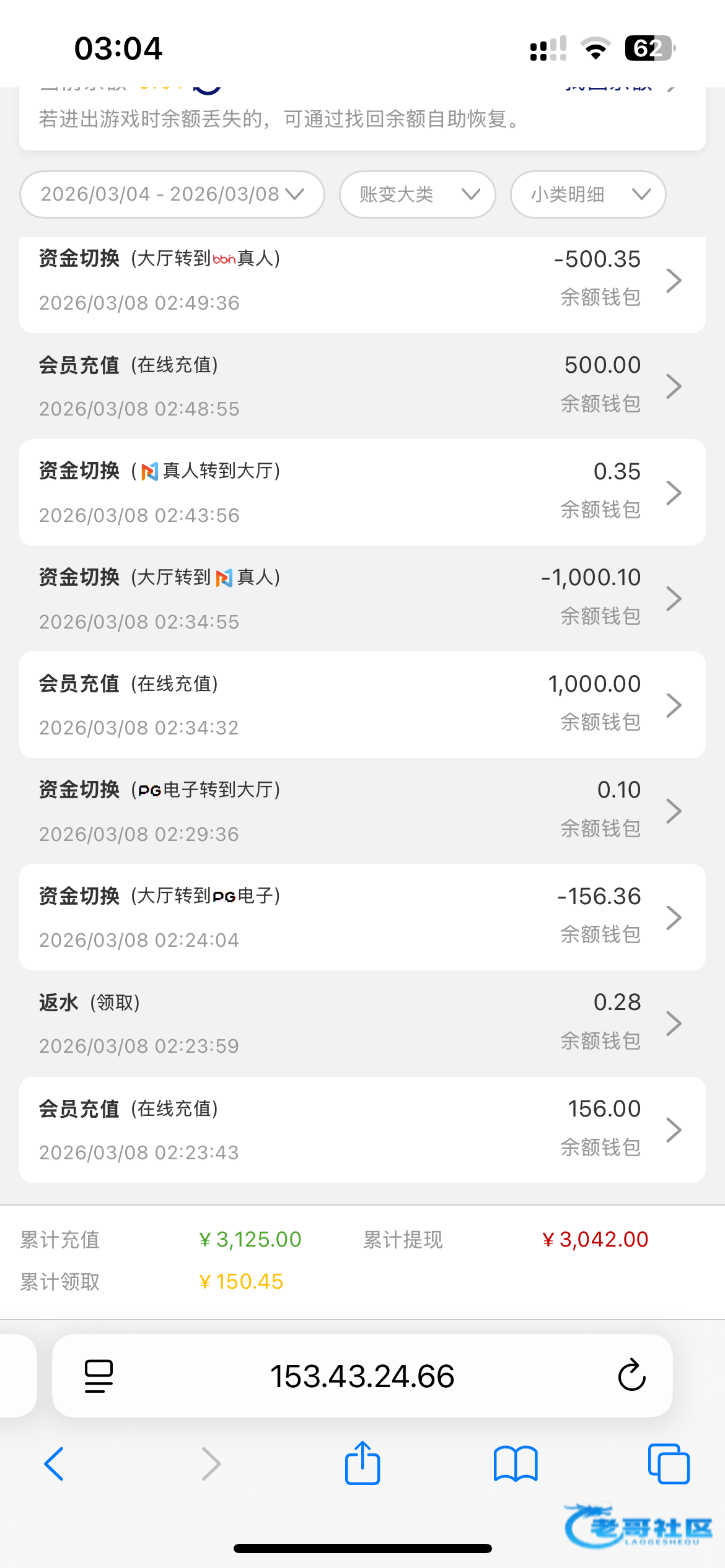Expand the 账变大类 category dropdown
The height and width of the screenshot is (1568, 725).
click(418, 194)
